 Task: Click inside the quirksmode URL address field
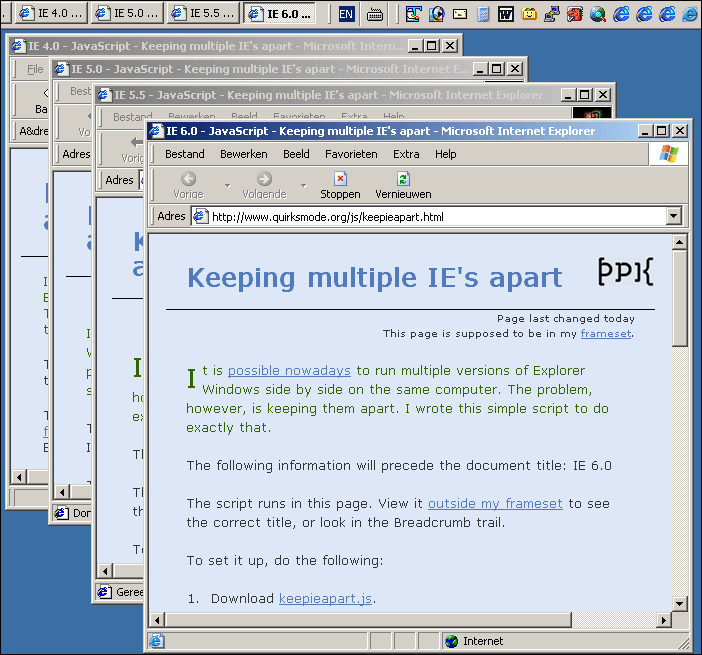(x=430, y=216)
